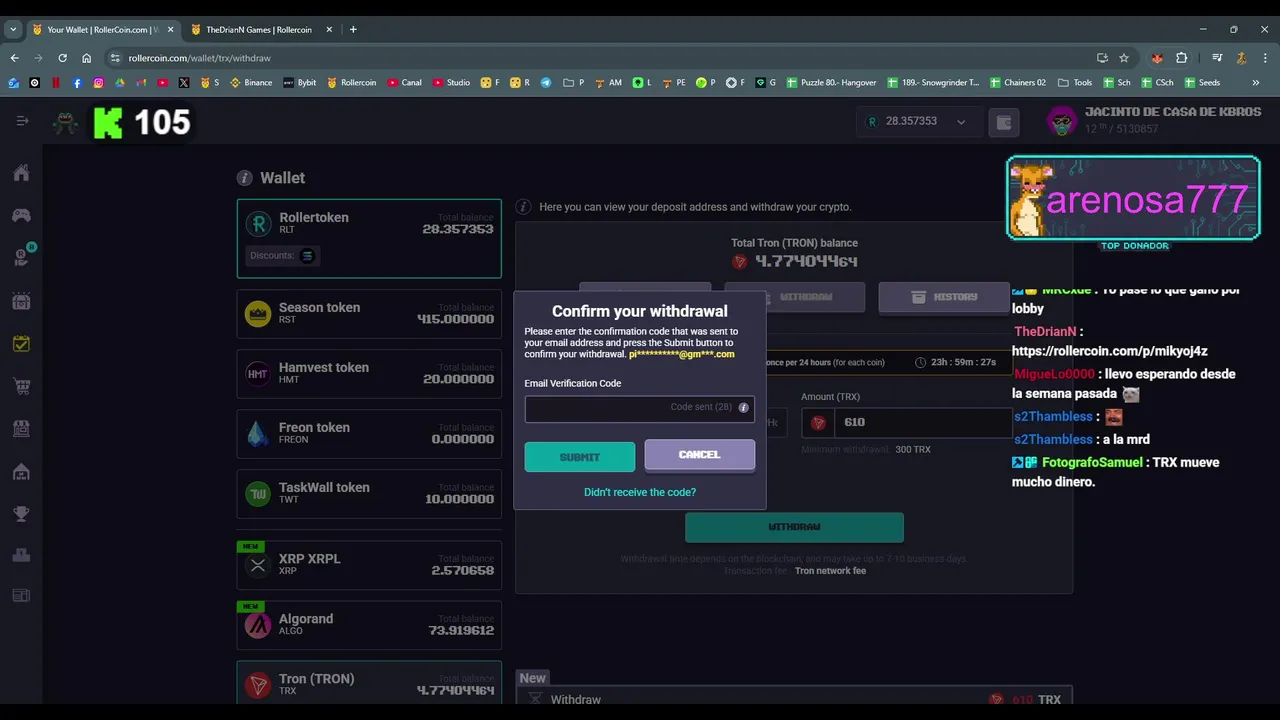Click the Freon token crystal icon
The image size is (1280, 720).
pos(258,434)
